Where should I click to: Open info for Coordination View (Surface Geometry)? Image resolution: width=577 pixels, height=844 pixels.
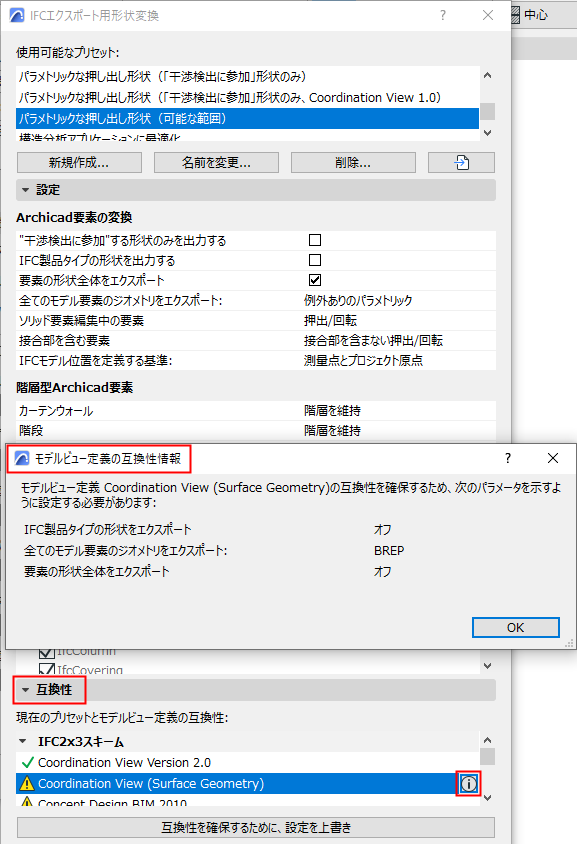pyautogui.click(x=468, y=784)
